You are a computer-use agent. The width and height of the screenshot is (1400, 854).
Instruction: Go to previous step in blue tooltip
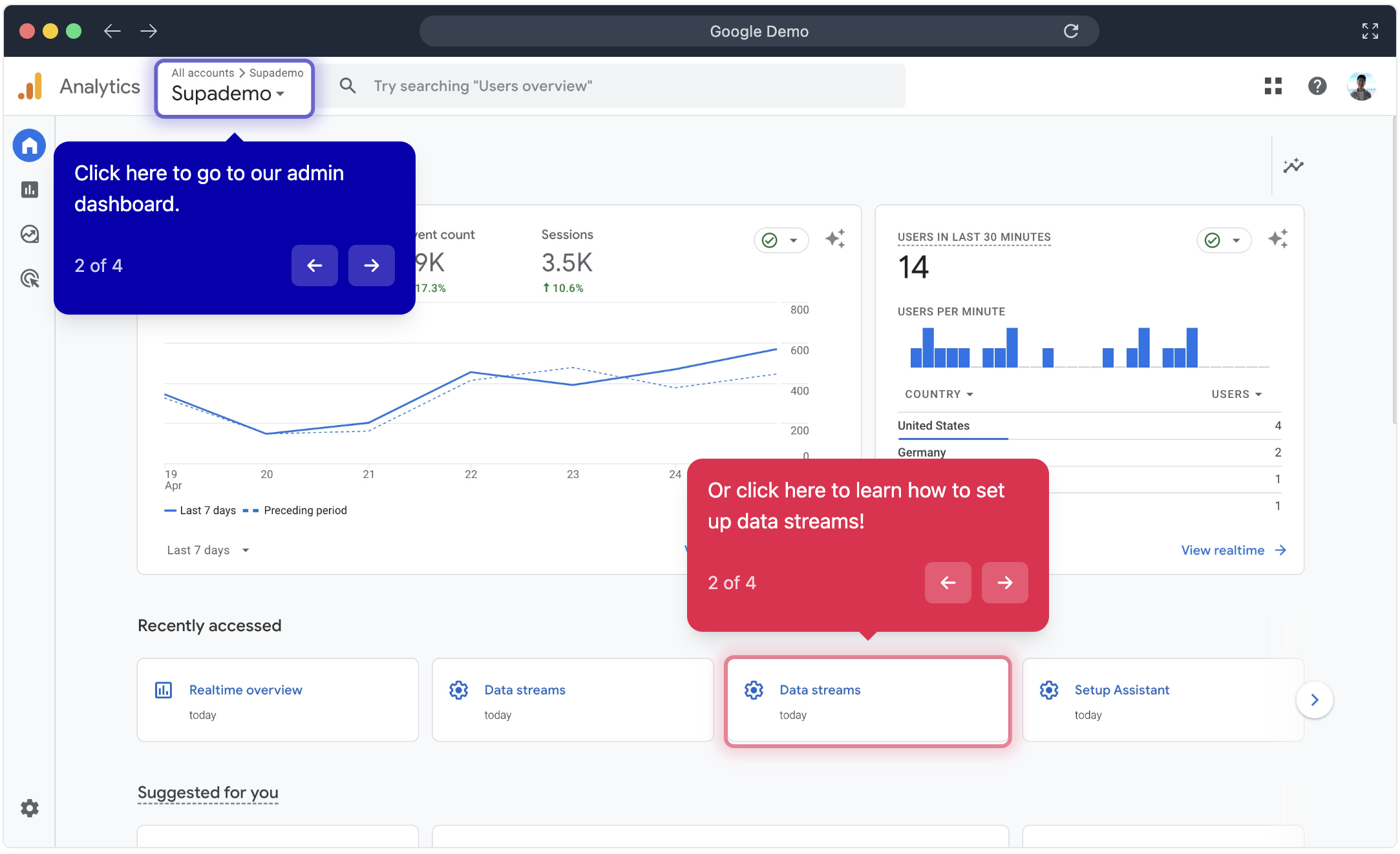click(x=314, y=266)
